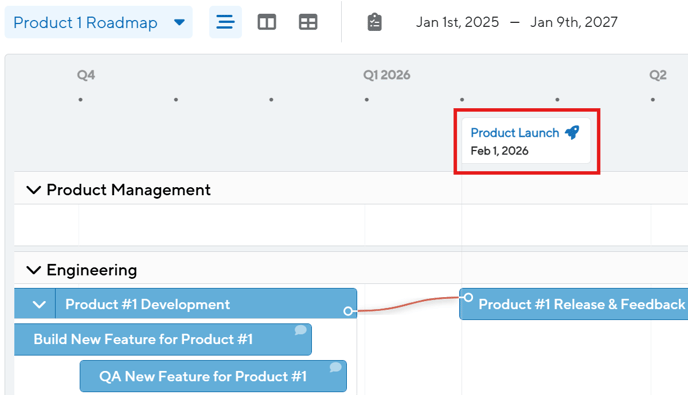Click the rocket icon on Product Launch
This screenshot has width=688, height=395.
572,132
